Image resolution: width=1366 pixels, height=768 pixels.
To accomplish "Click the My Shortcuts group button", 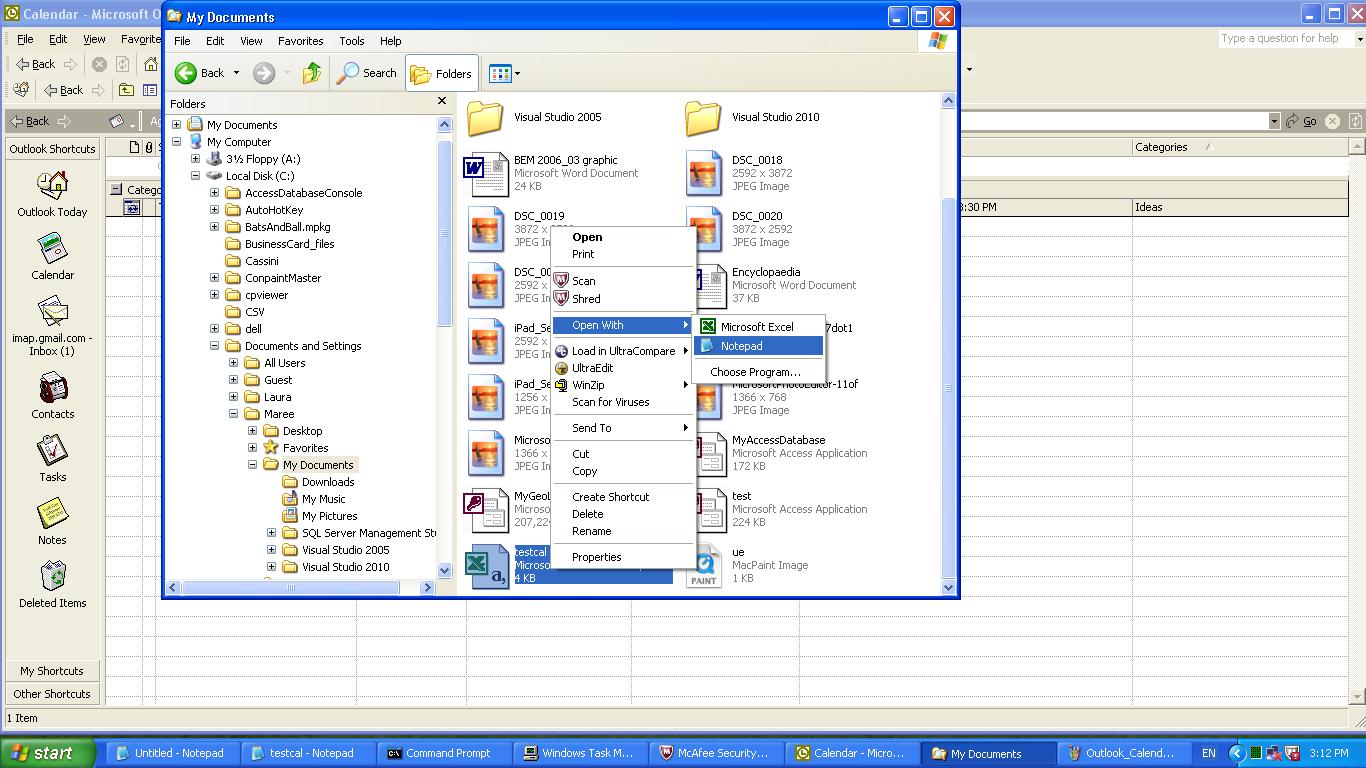I will (x=52, y=671).
